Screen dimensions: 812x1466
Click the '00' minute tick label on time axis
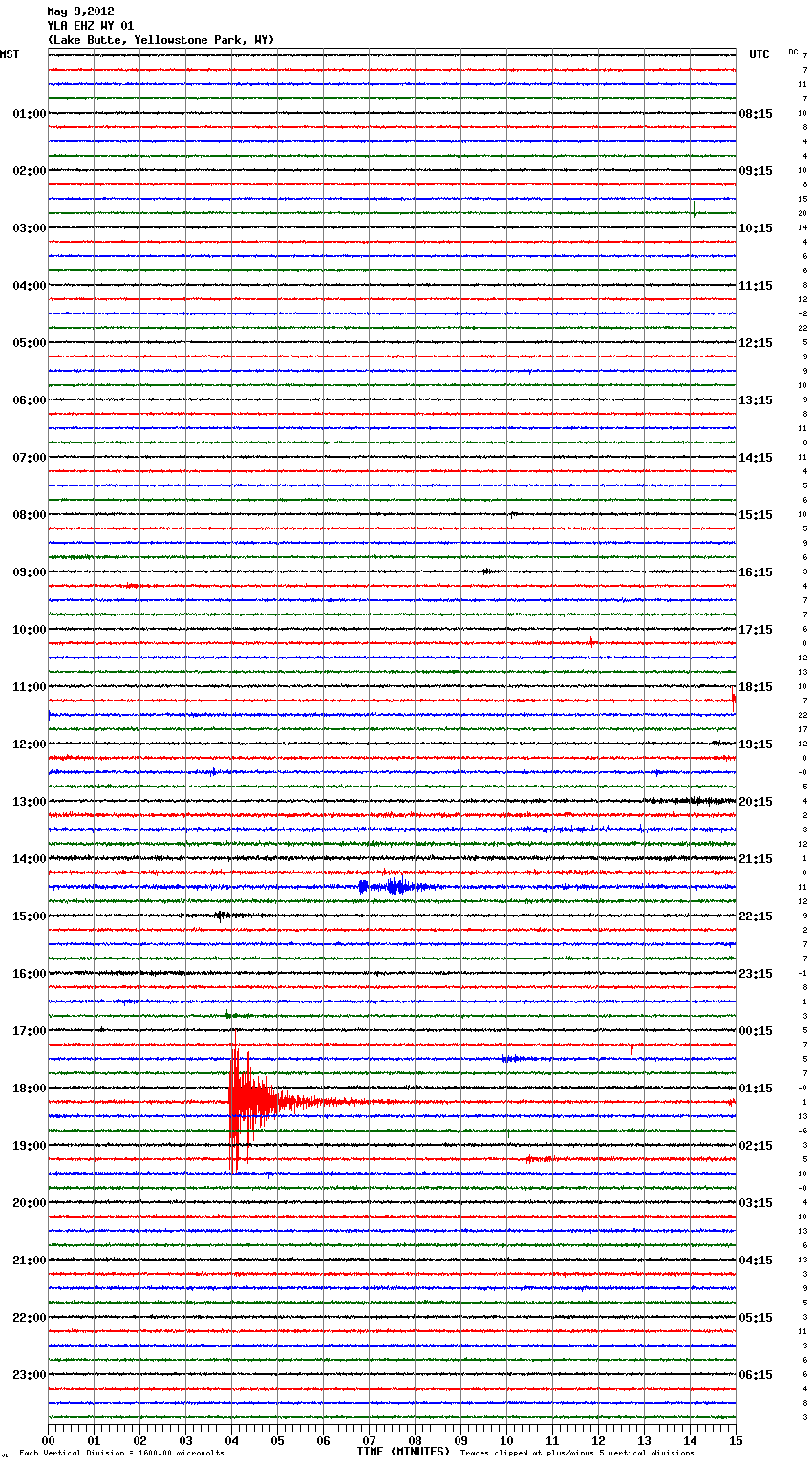coord(48,1440)
